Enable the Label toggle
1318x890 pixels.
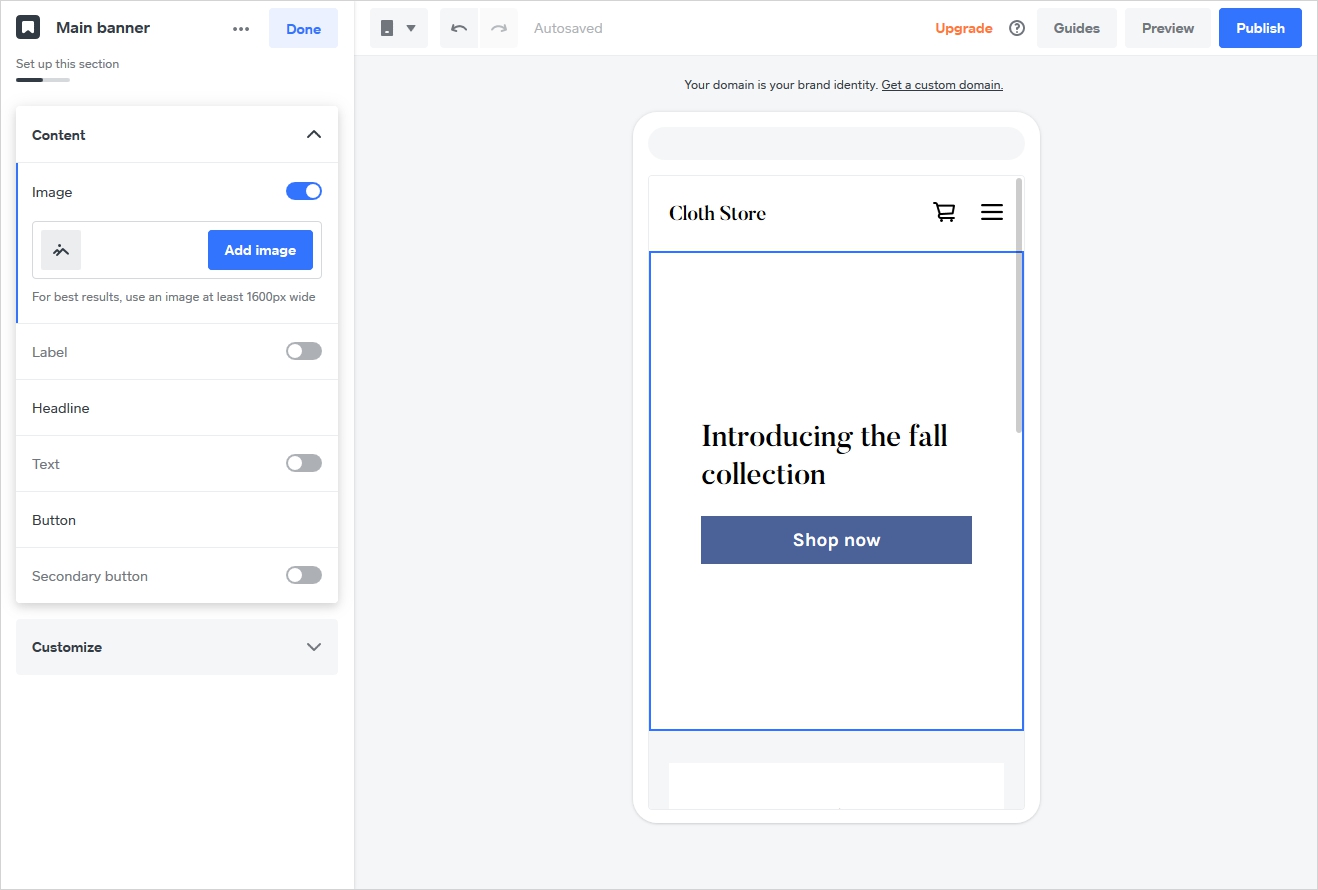[304, 351]
